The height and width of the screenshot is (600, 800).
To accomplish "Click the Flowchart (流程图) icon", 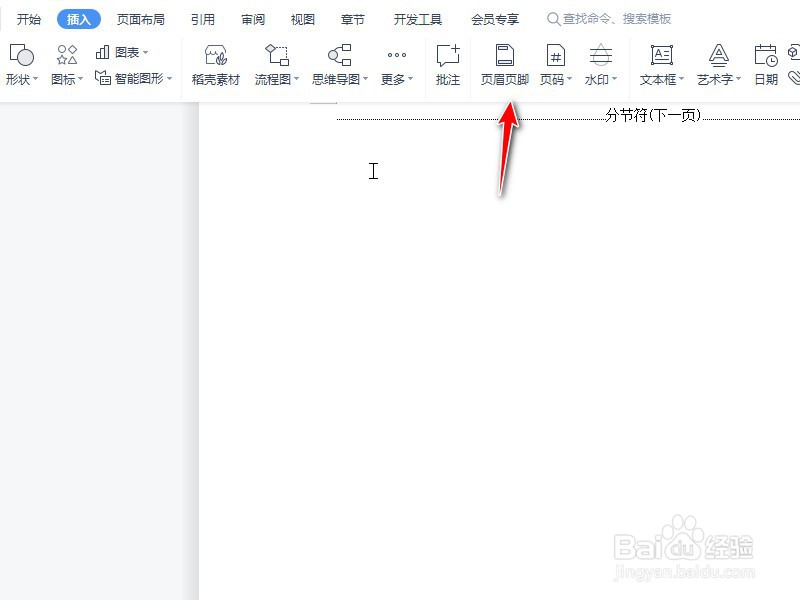I will pyautogui.click(x=277, y=55).
